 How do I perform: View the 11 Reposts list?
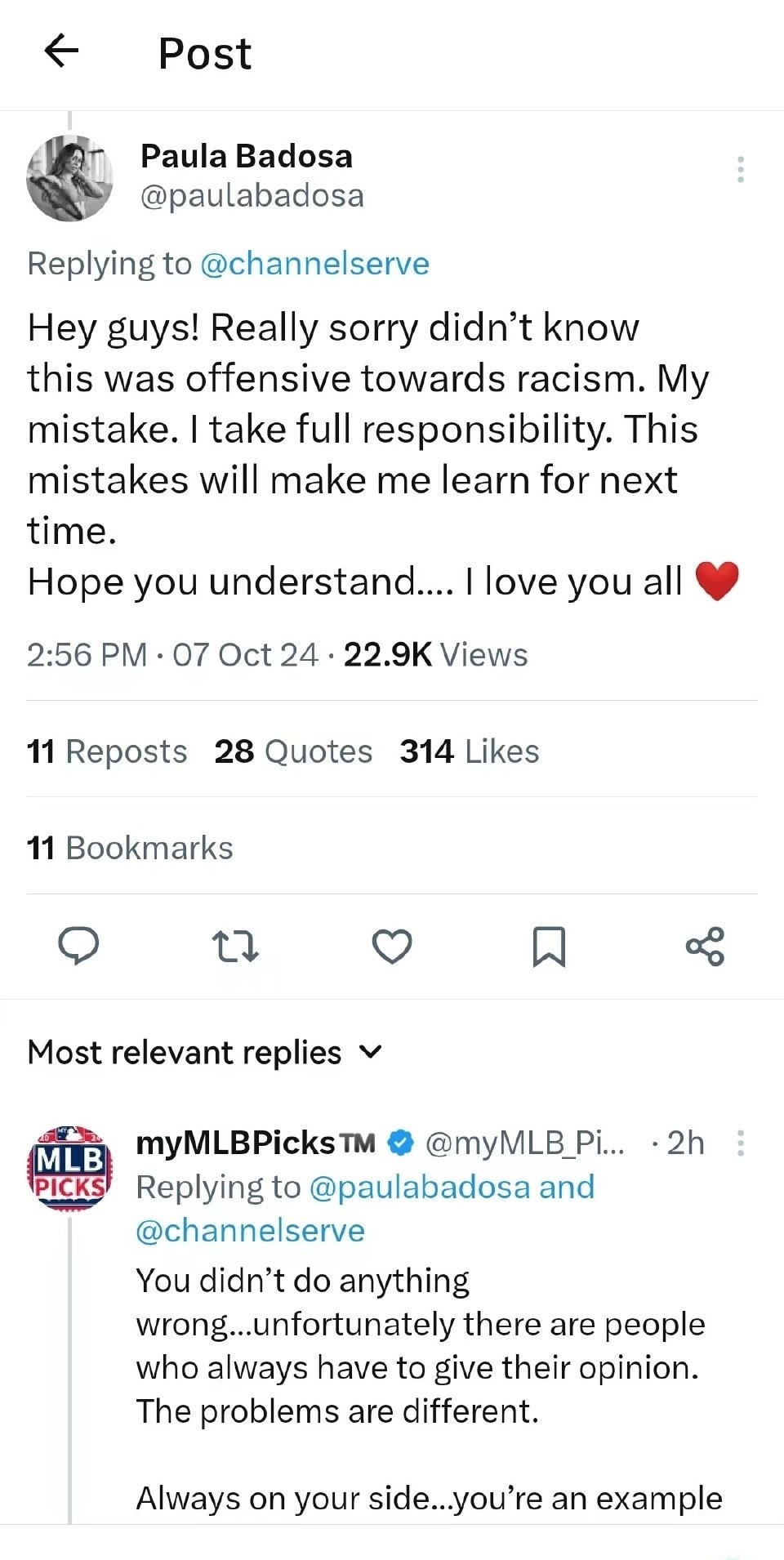pyautogui.click(x=107, y=751)
